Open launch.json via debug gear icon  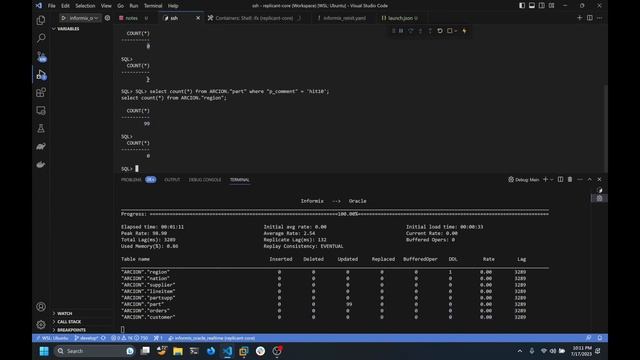click(x=107, y=18)
